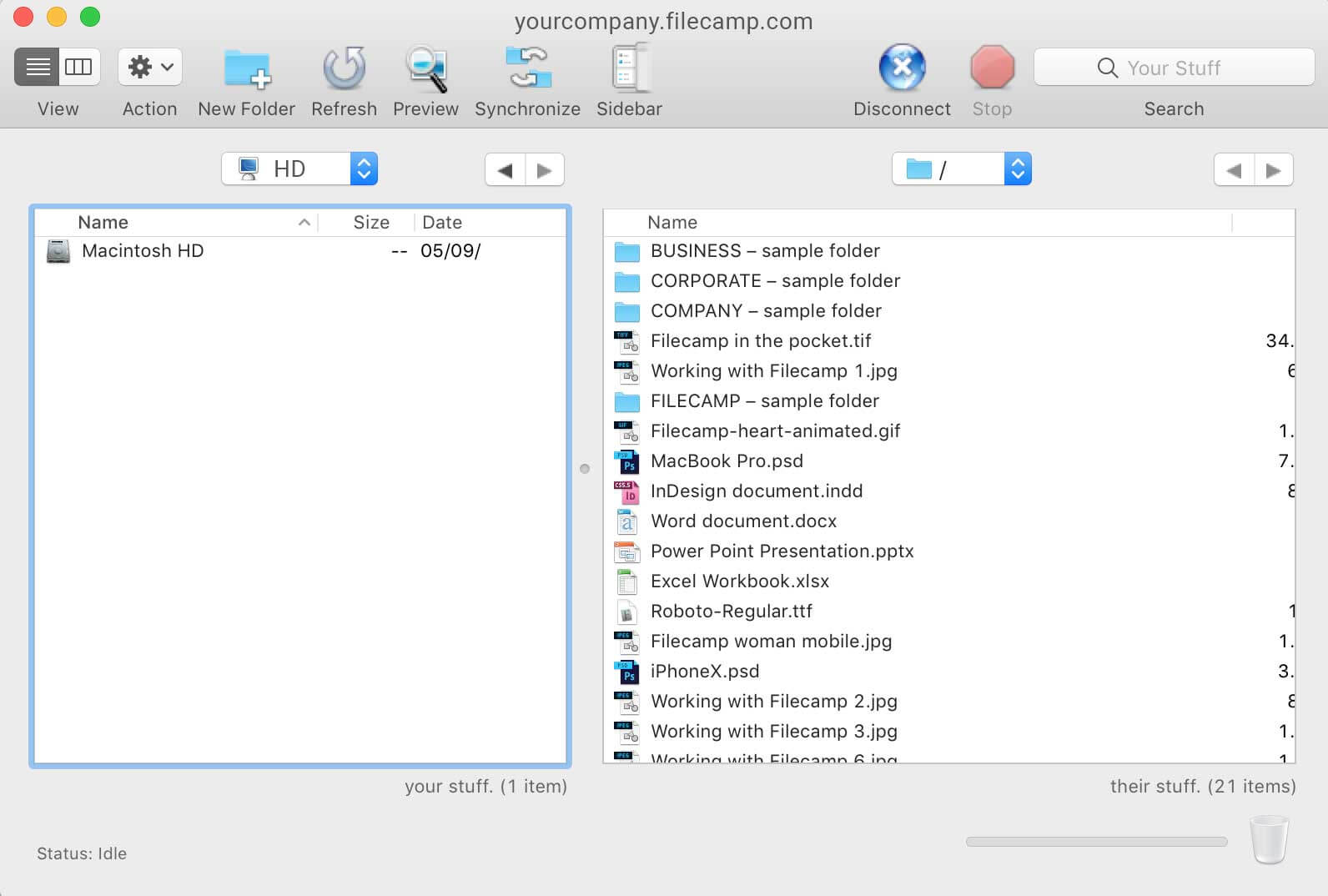The width and height of the screenshot is (1328, 896).
Task: Switch to list view mode
Action: tap(37, 67)
